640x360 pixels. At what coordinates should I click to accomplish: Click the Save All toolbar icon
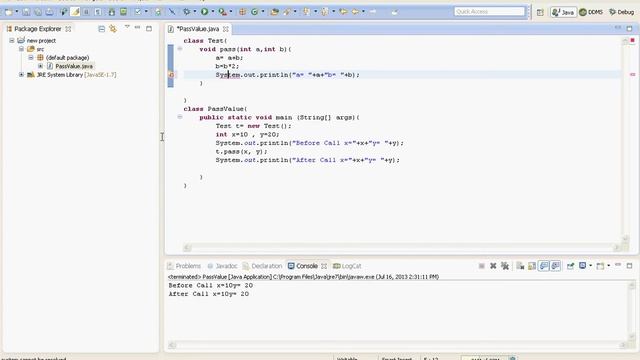coord(38,12)
